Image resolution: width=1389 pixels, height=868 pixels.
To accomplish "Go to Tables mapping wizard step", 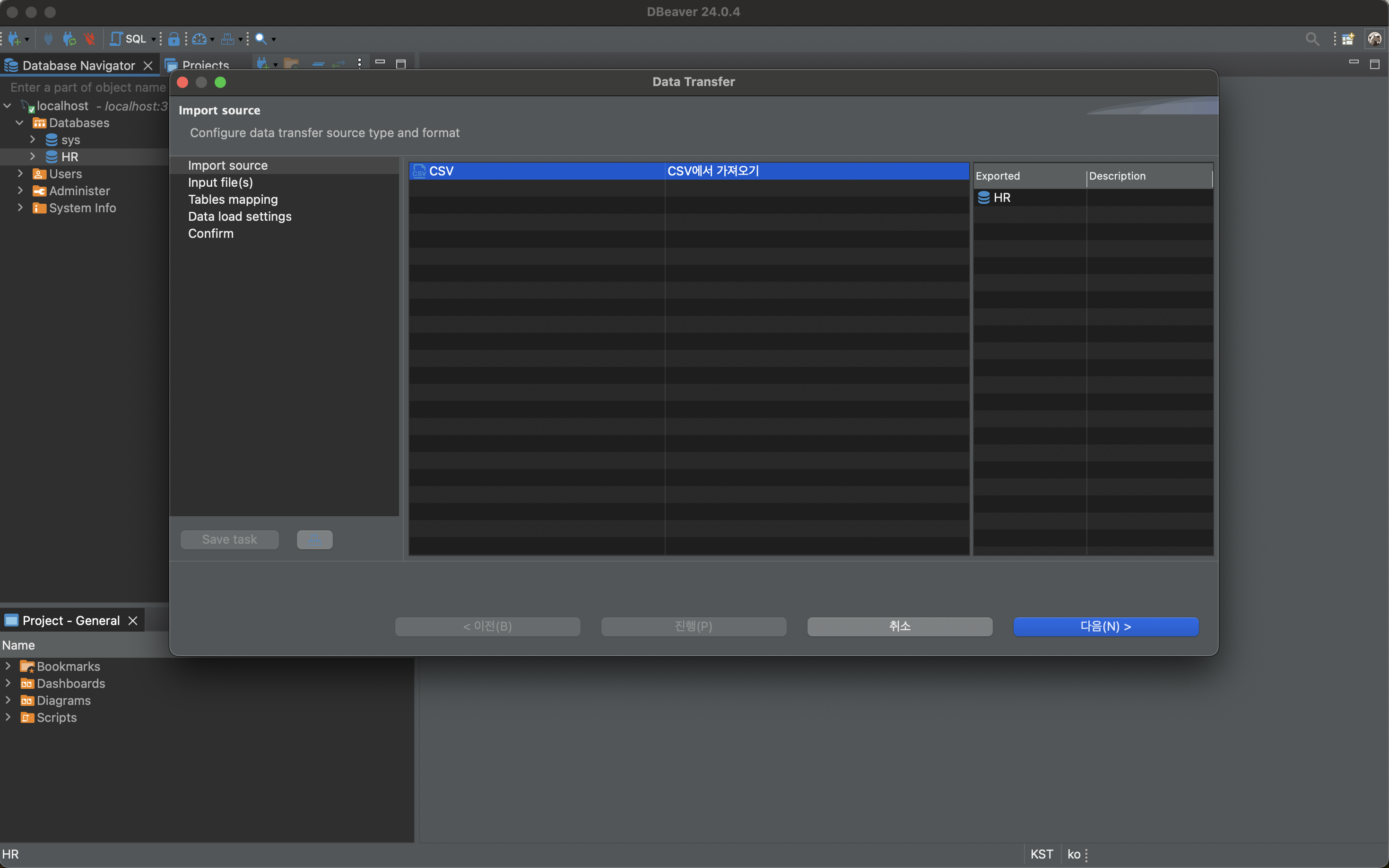I will tap(233, 199).
